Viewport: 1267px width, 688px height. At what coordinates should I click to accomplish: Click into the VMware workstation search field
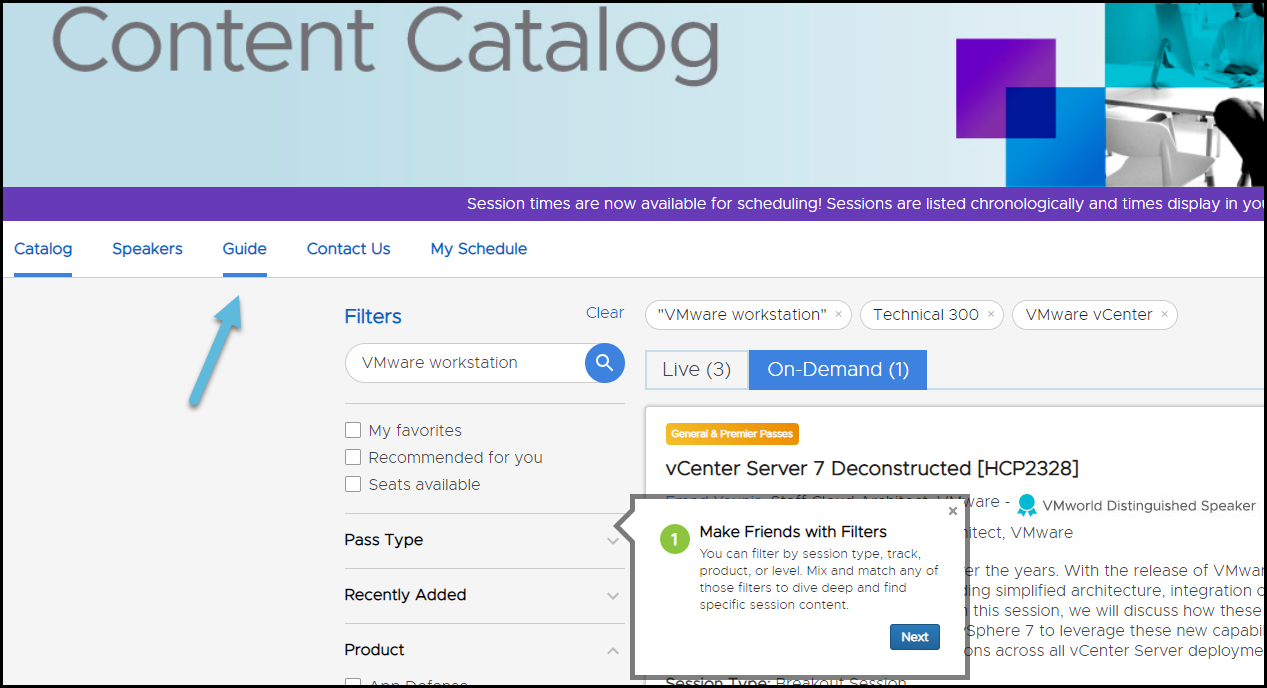pyautogui.click(x=465, y=363)
